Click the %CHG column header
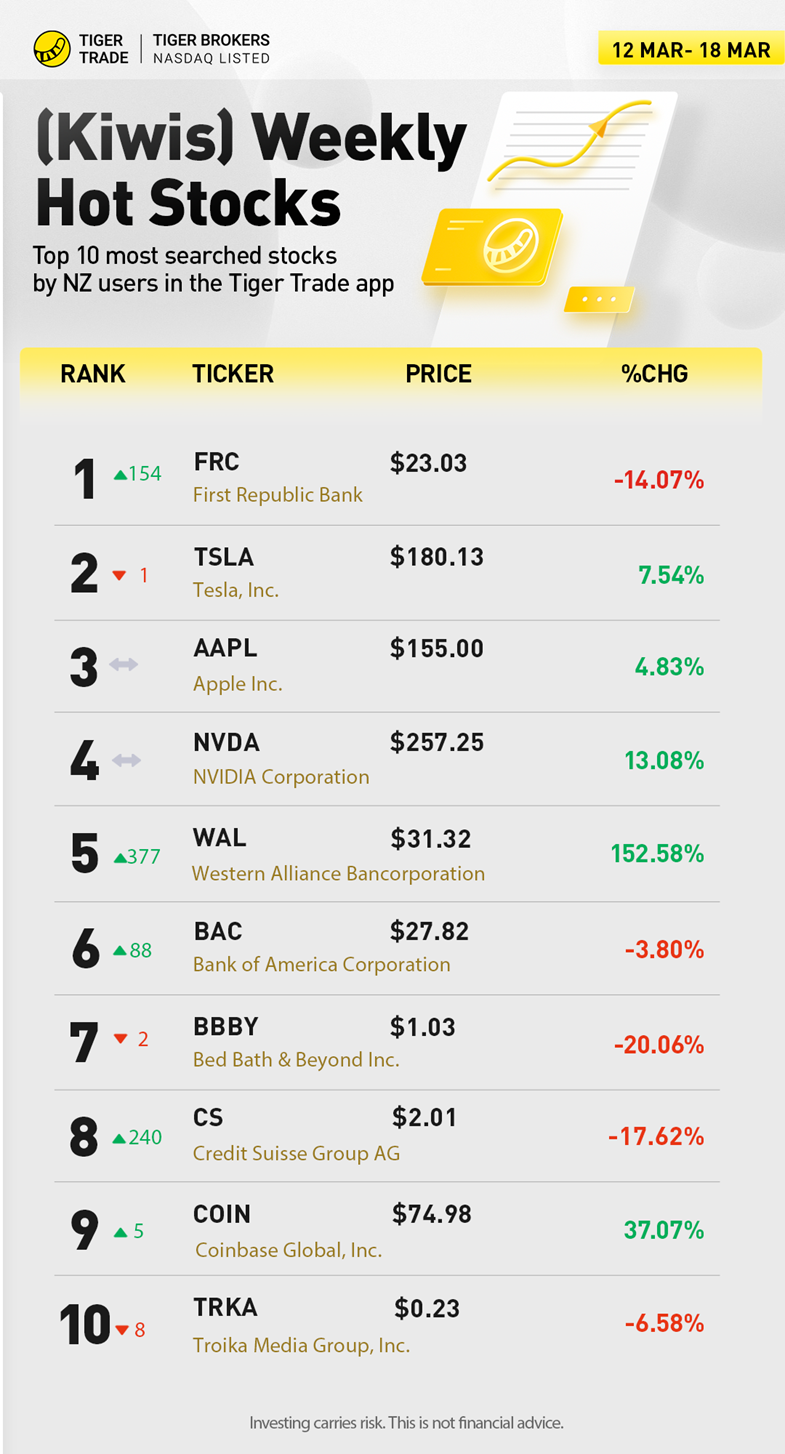Screen dimensions: 785x1454 [654, 374]
